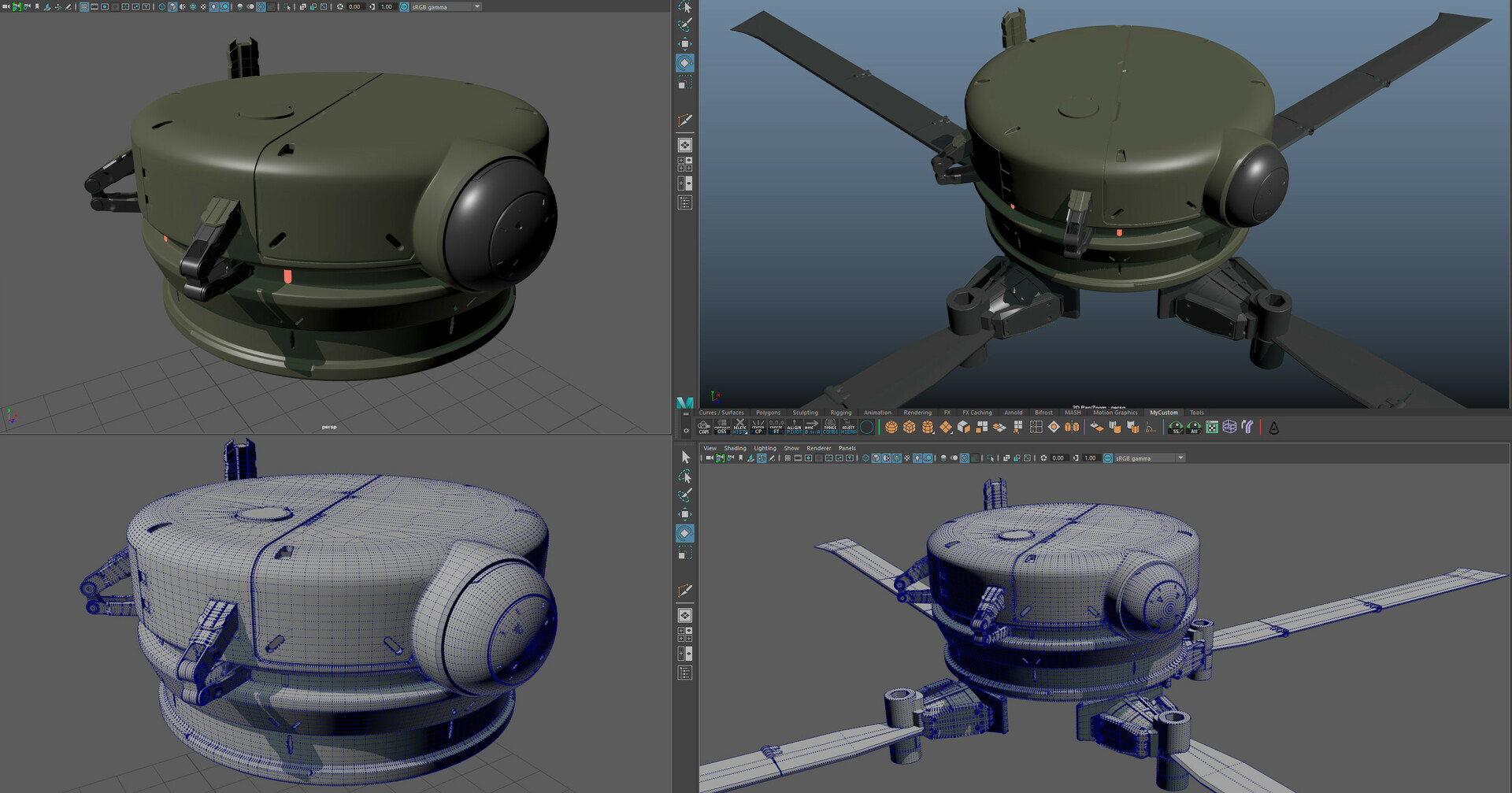Screen dimensions: 1512x793
Task: Click the DELETE HIST shelf icon
Action: (739, 428)
